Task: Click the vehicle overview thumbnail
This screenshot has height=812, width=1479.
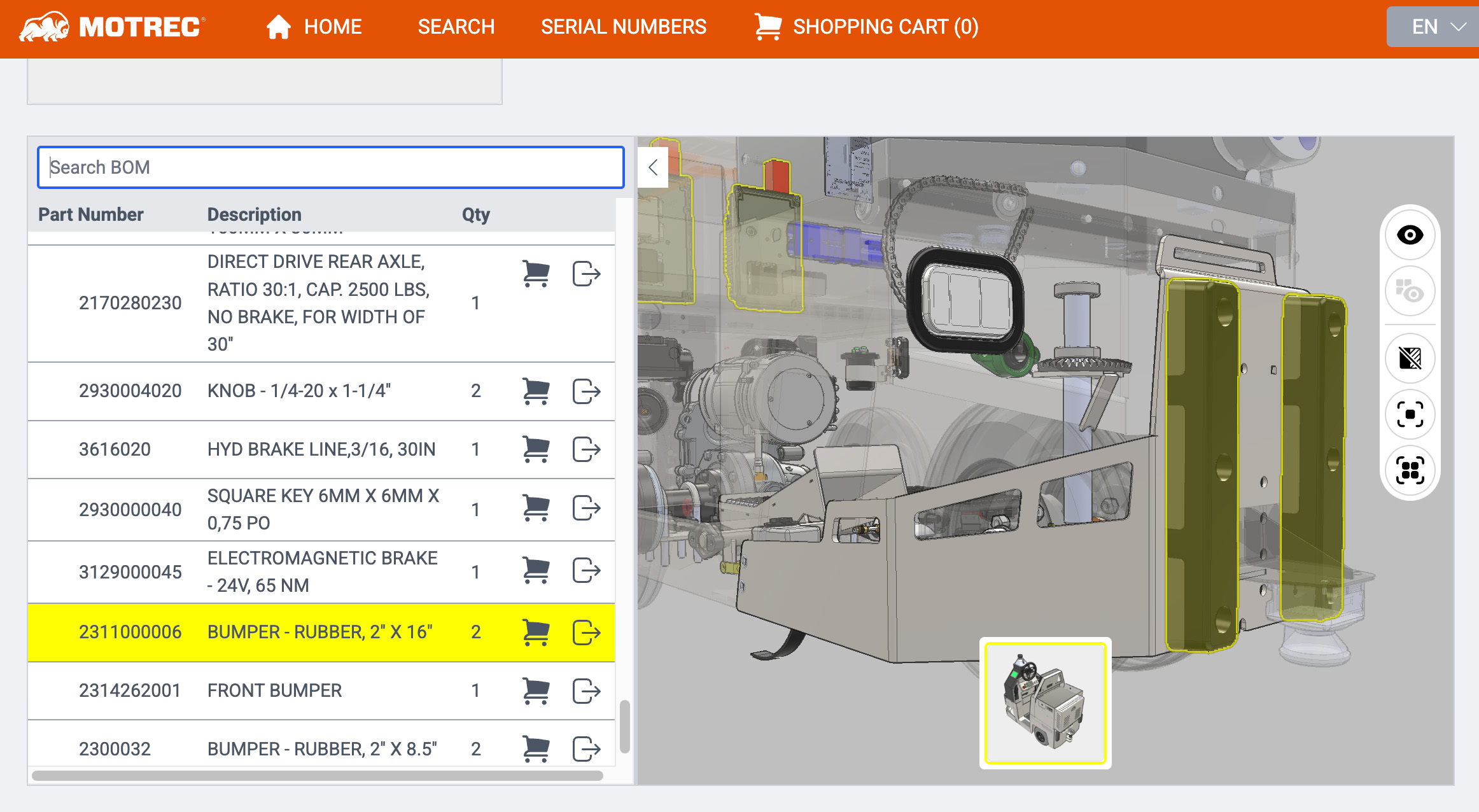Action: click(1045, 703)
